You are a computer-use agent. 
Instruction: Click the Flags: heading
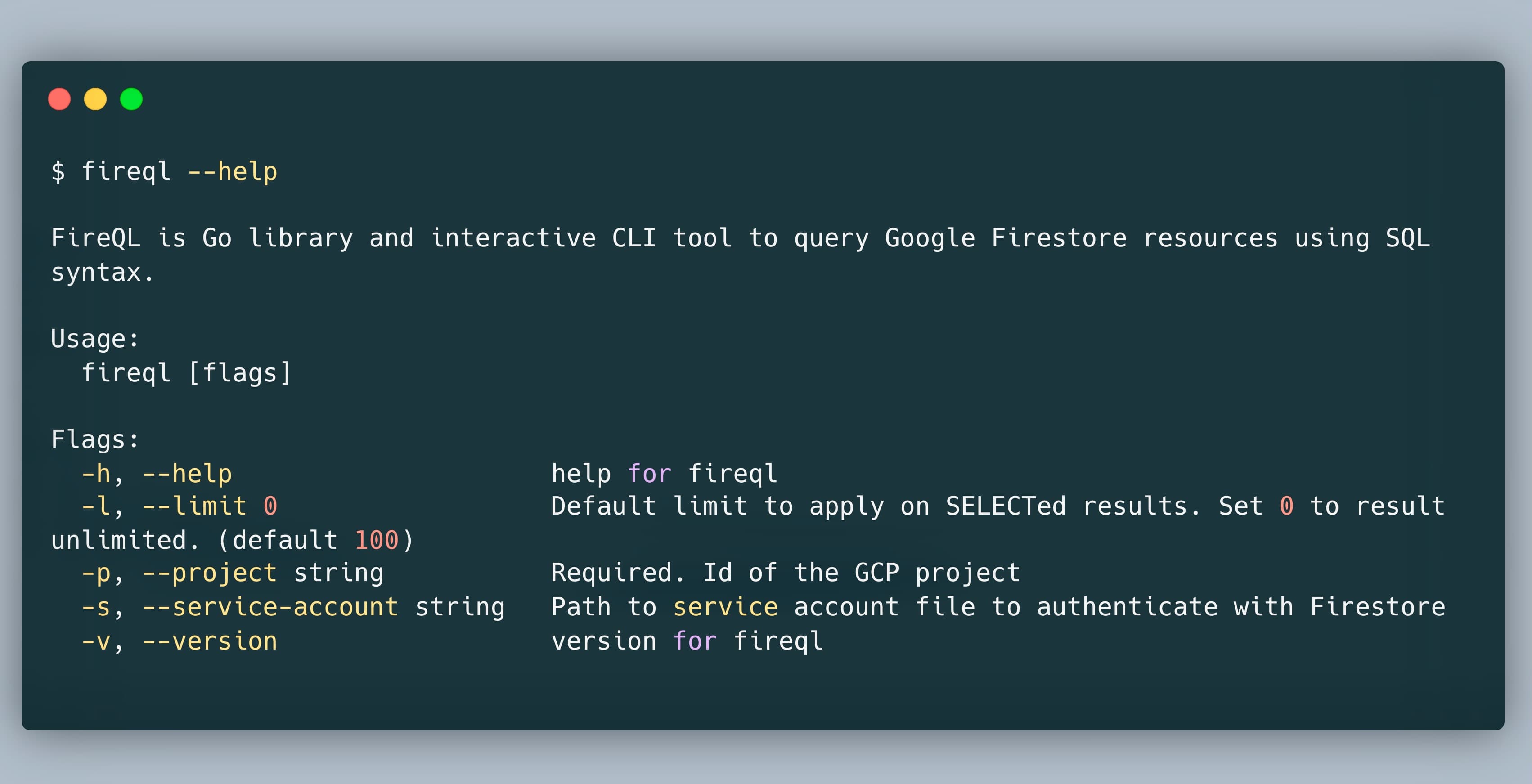pyautogui.click(x=95, y=440)
